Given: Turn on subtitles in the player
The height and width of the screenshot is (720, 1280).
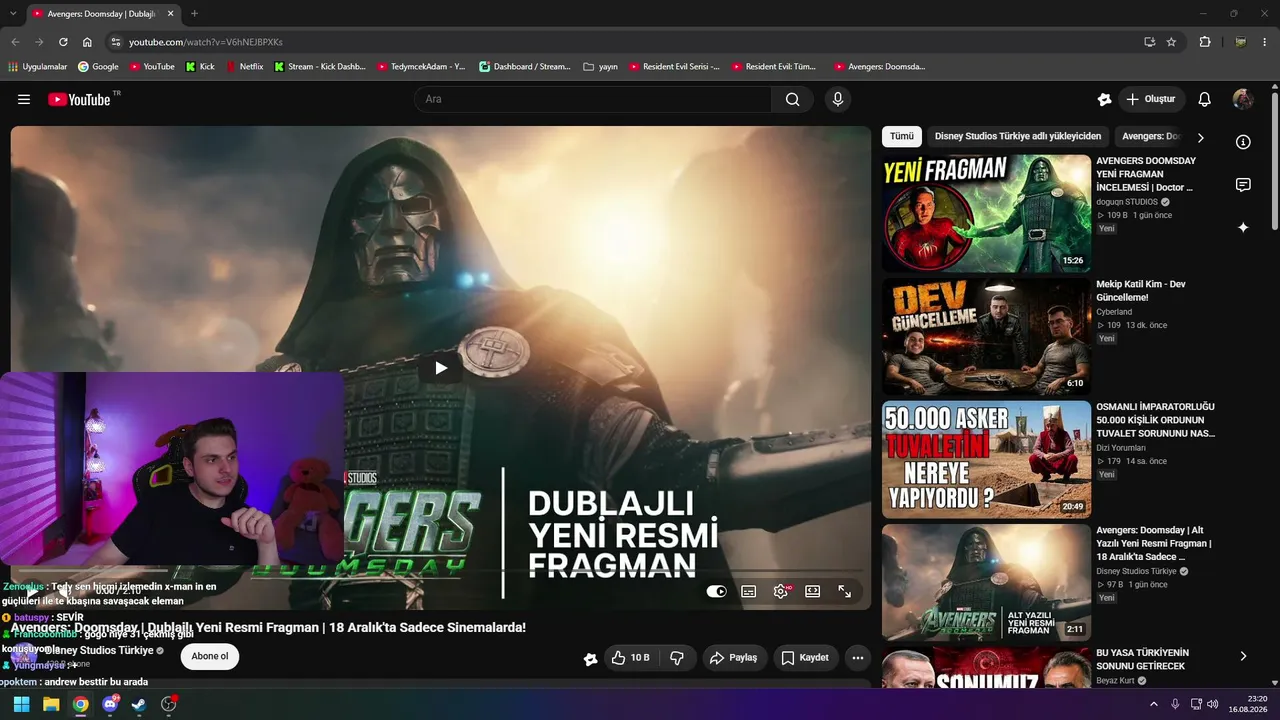Looking at the screenshot, I should pos(748,591).
